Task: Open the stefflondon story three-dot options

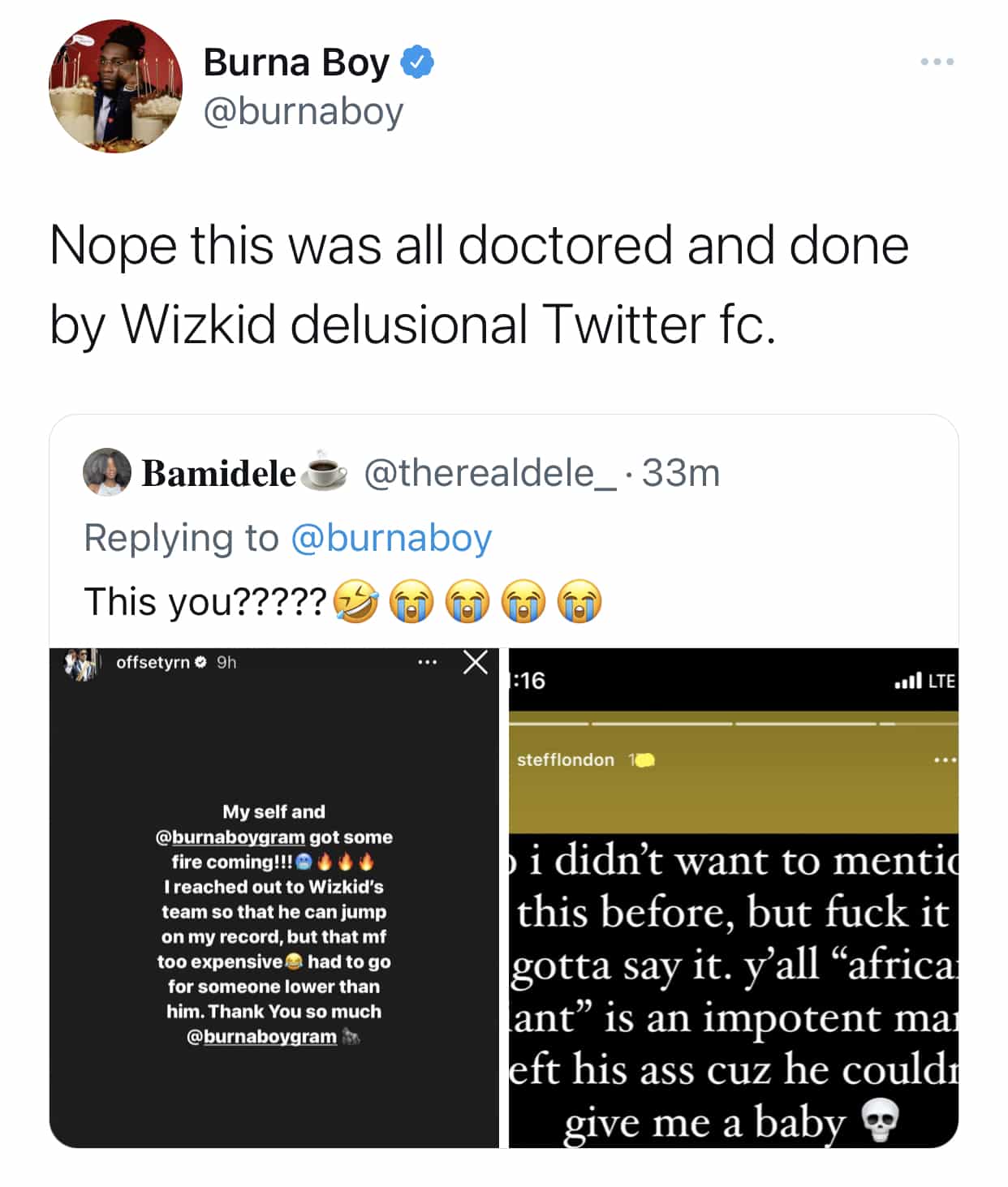Action: pyautogui.click(x=944, y=760)
